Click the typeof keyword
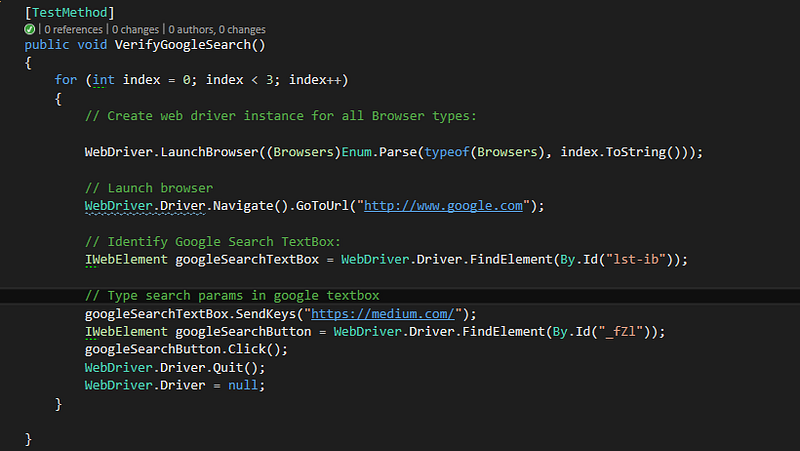Viewport: 800px width, 451px height. [x=447, y=152]
